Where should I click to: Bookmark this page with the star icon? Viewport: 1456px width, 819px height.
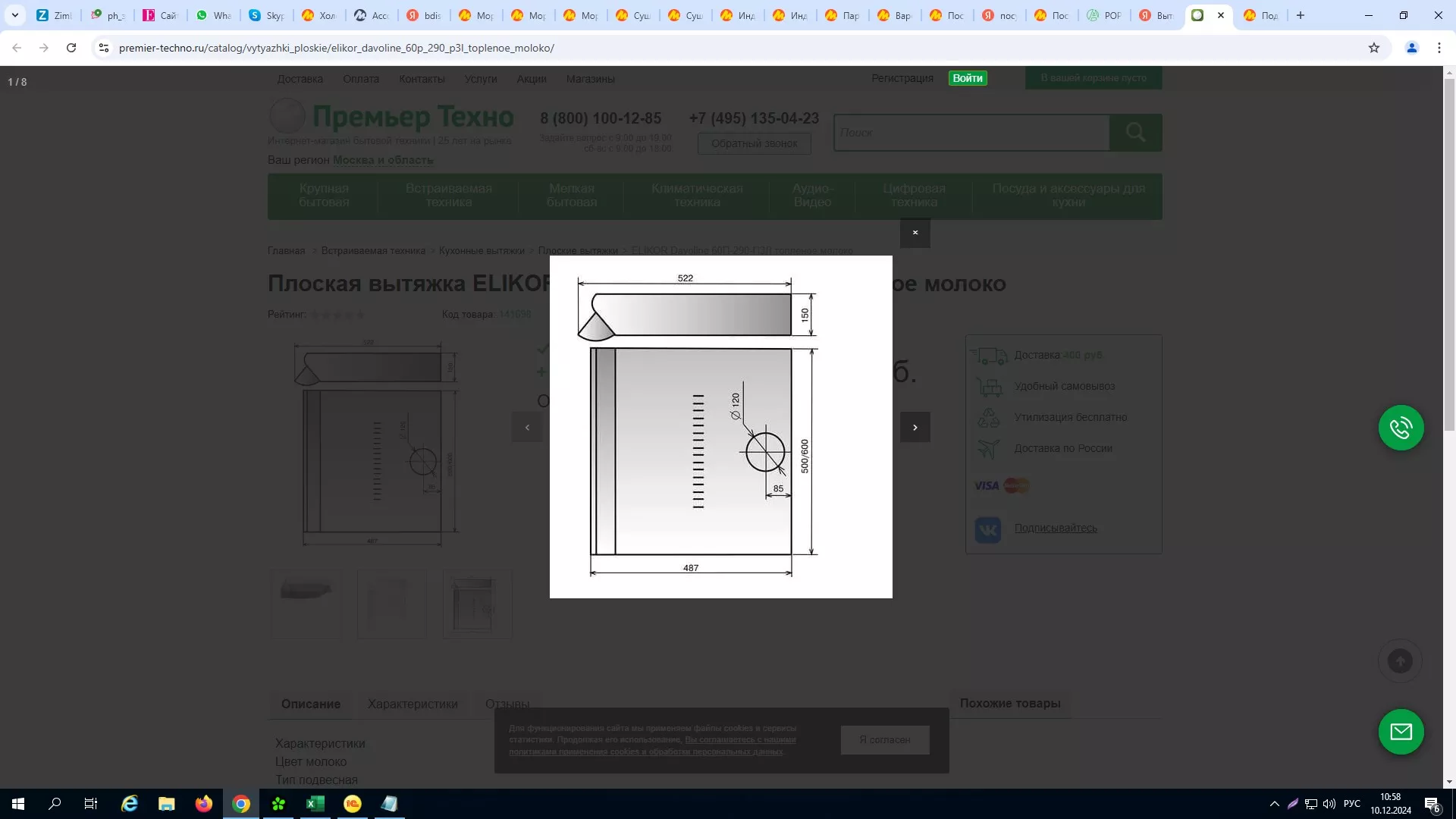1374,48
